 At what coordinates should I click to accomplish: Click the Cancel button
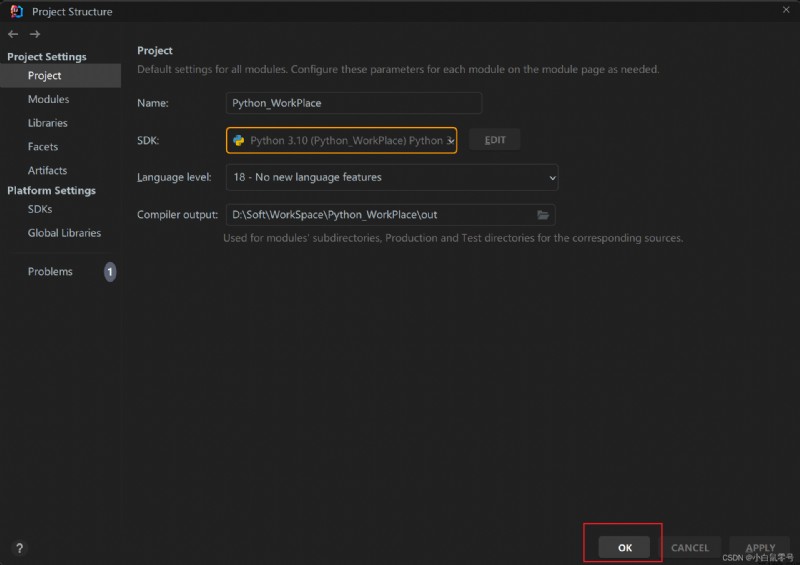[690, 548]
